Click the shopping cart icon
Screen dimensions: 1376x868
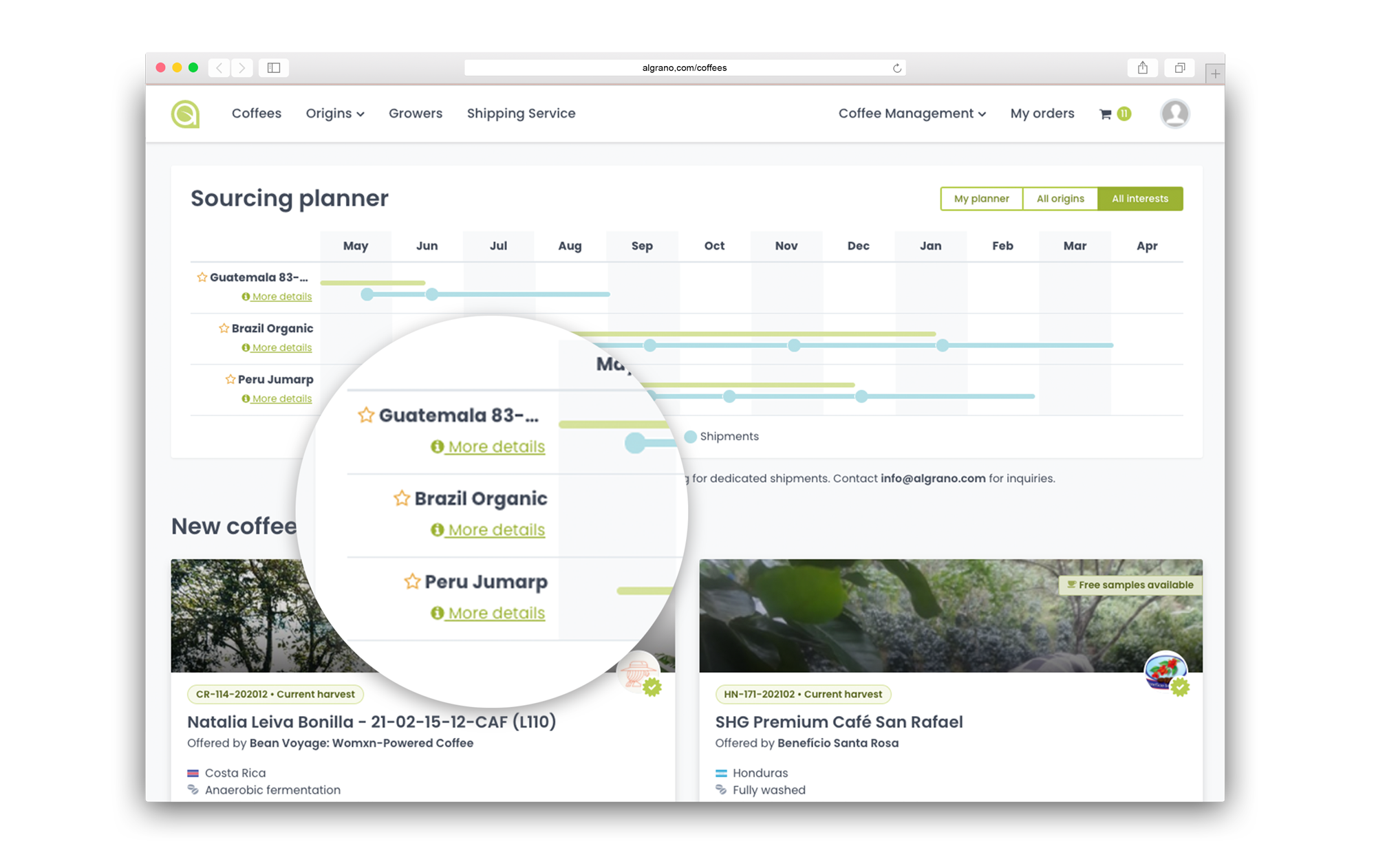click(1106, 113)
